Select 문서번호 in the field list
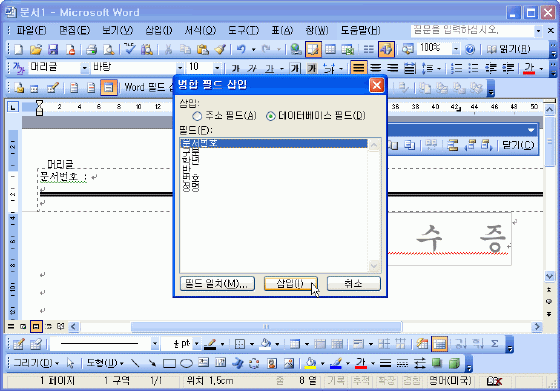The width and height of the screenshot is (560, 391). point(274,144)
